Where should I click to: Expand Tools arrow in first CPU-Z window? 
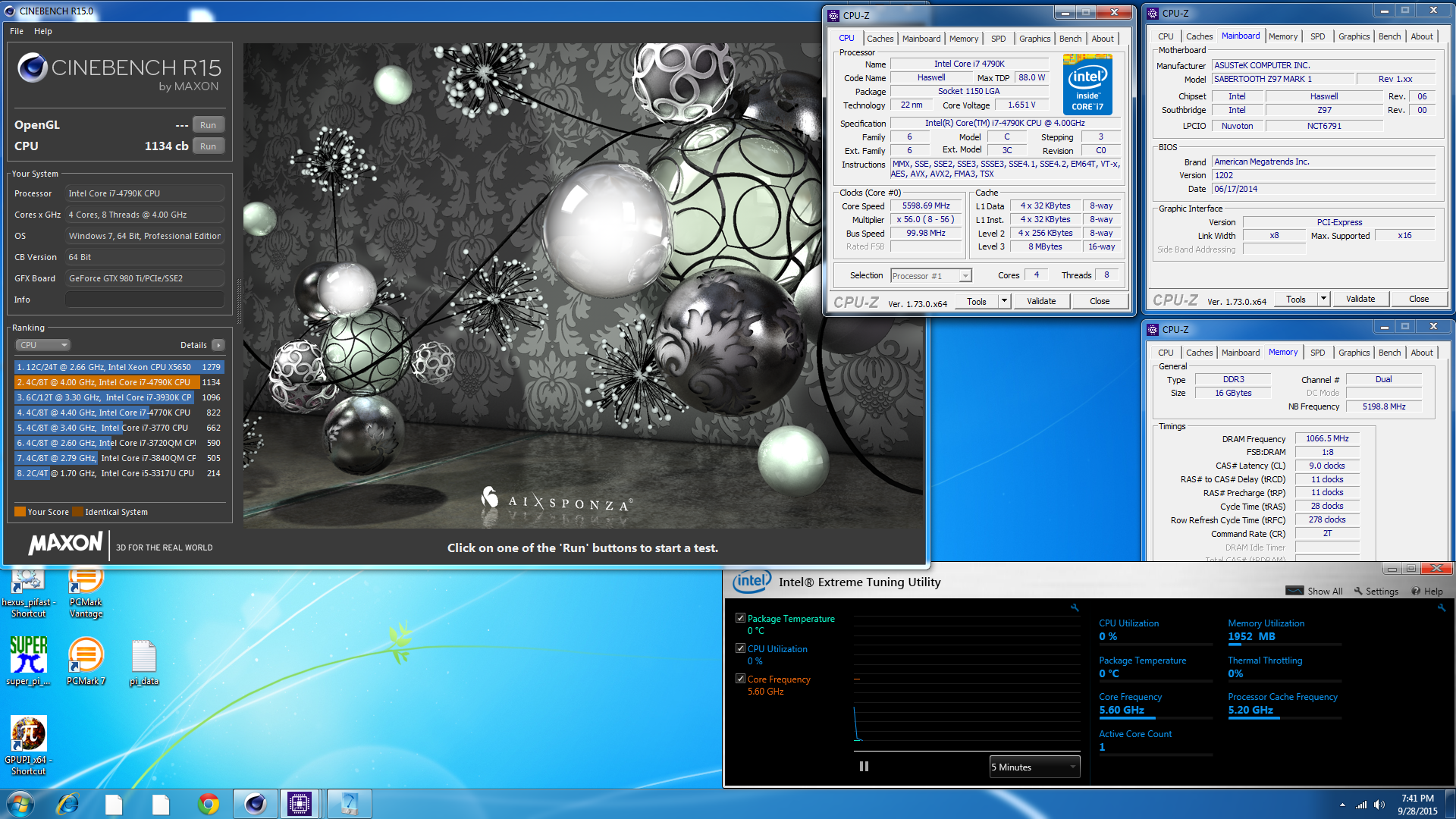(1004, 301)
